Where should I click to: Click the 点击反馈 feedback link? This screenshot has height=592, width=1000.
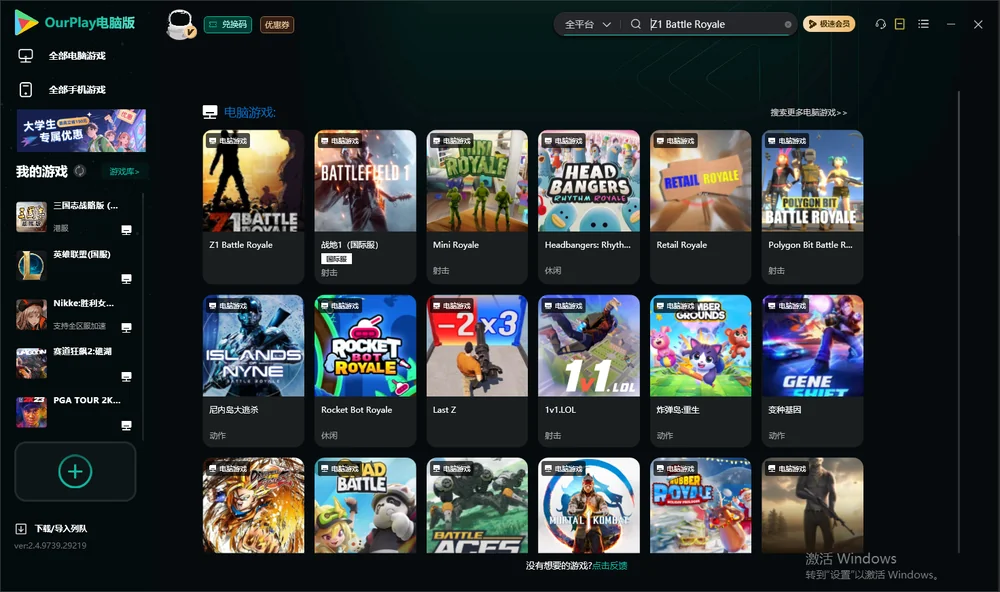click(610, 566)
